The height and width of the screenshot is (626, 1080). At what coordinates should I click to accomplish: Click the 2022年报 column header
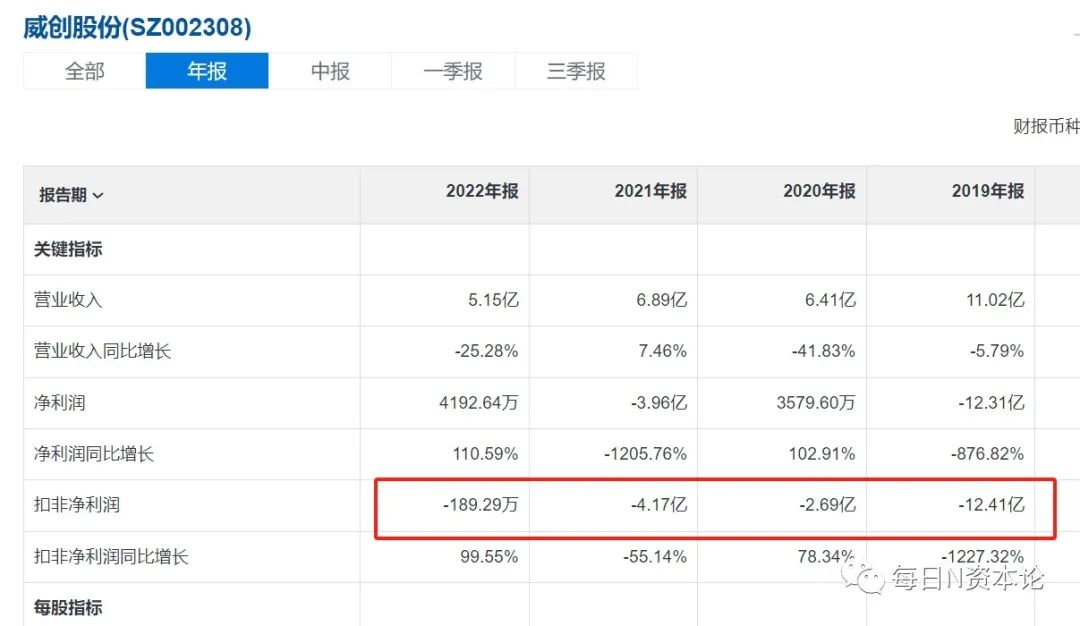481,191
